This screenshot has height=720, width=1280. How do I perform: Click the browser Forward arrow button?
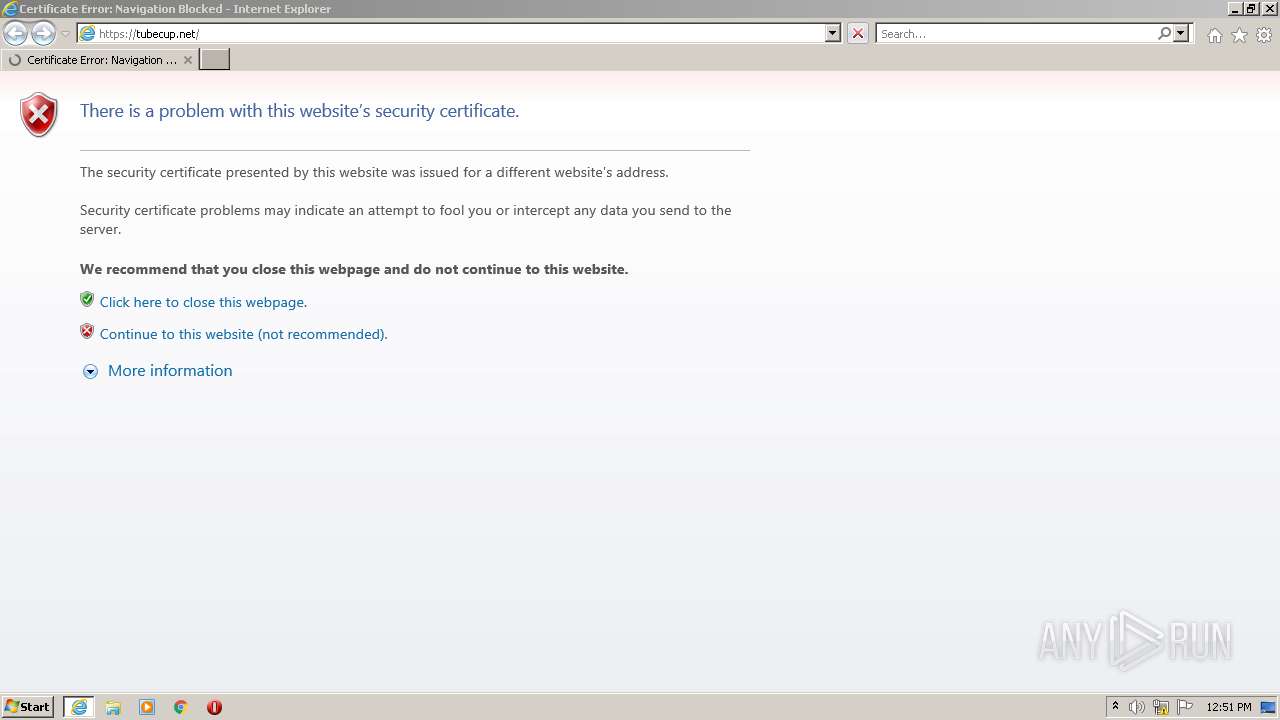click(x=43, y=33)
